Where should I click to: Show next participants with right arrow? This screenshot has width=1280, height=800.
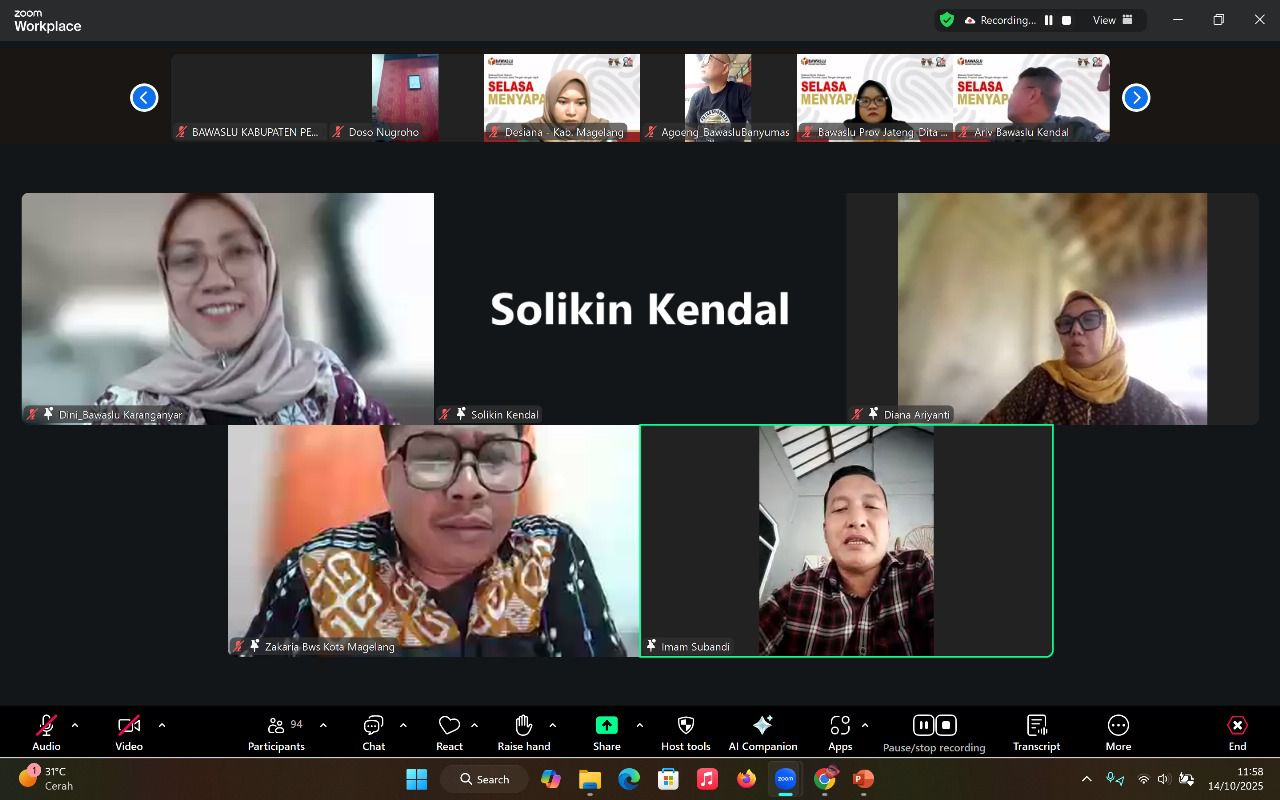[x=1136, y=97]
